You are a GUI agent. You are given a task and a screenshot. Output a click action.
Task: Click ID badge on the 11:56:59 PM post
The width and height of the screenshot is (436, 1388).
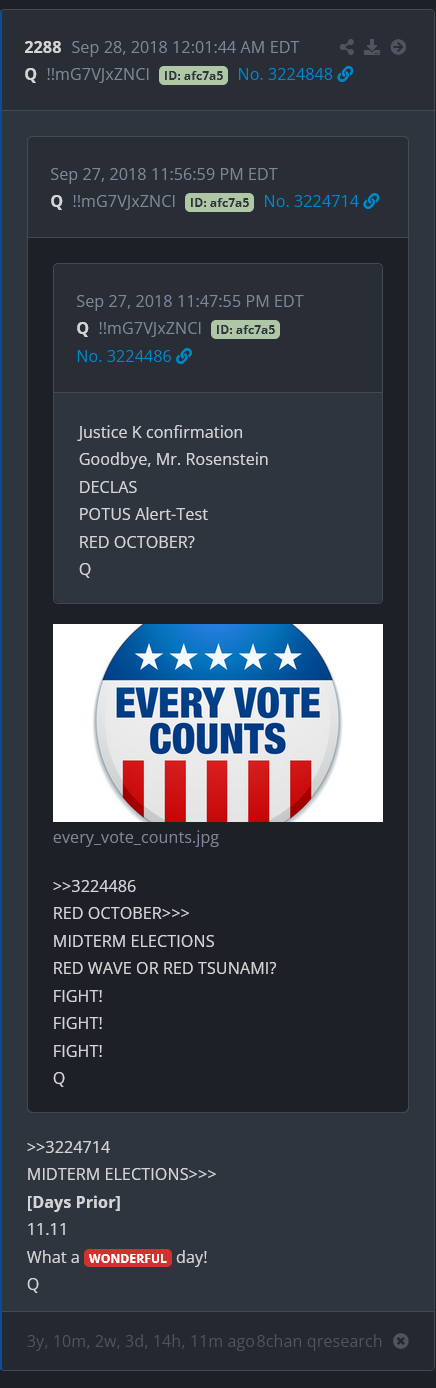tap(219, 201)
